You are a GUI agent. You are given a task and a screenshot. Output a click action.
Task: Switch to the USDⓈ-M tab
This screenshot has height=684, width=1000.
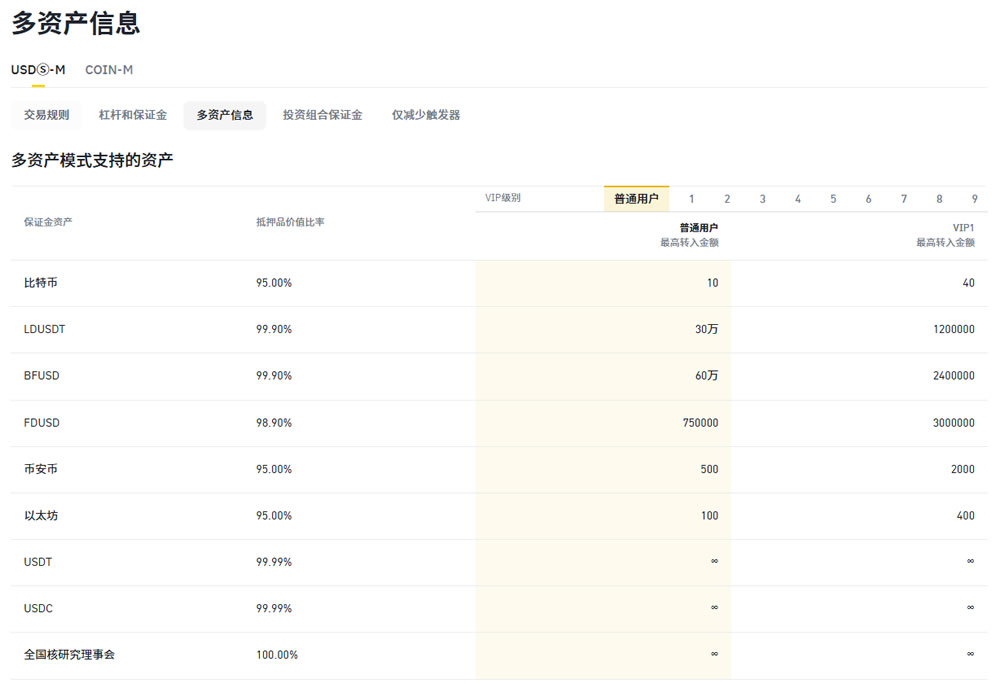[x=38, y=69]
